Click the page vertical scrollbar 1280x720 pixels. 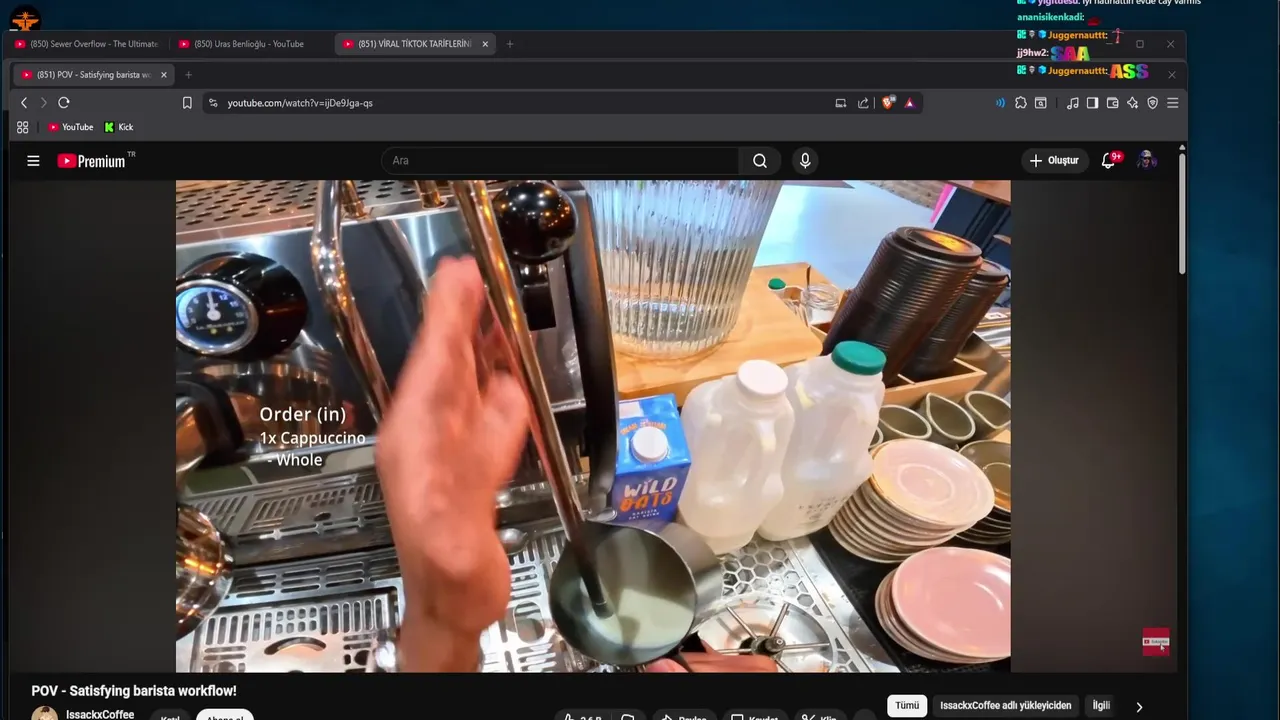[x=1183, y=212]
